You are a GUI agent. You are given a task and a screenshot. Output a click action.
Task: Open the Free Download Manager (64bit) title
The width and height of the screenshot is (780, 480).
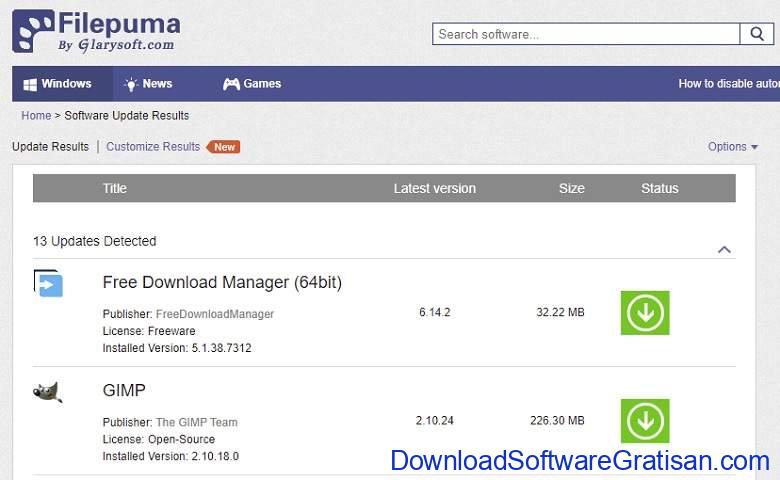[222, 283]
